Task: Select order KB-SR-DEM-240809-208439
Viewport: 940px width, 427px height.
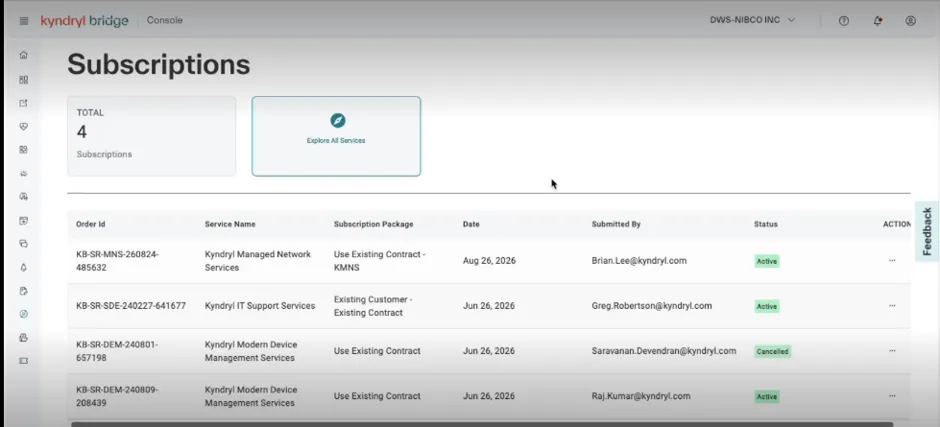Action: point(118,396)
